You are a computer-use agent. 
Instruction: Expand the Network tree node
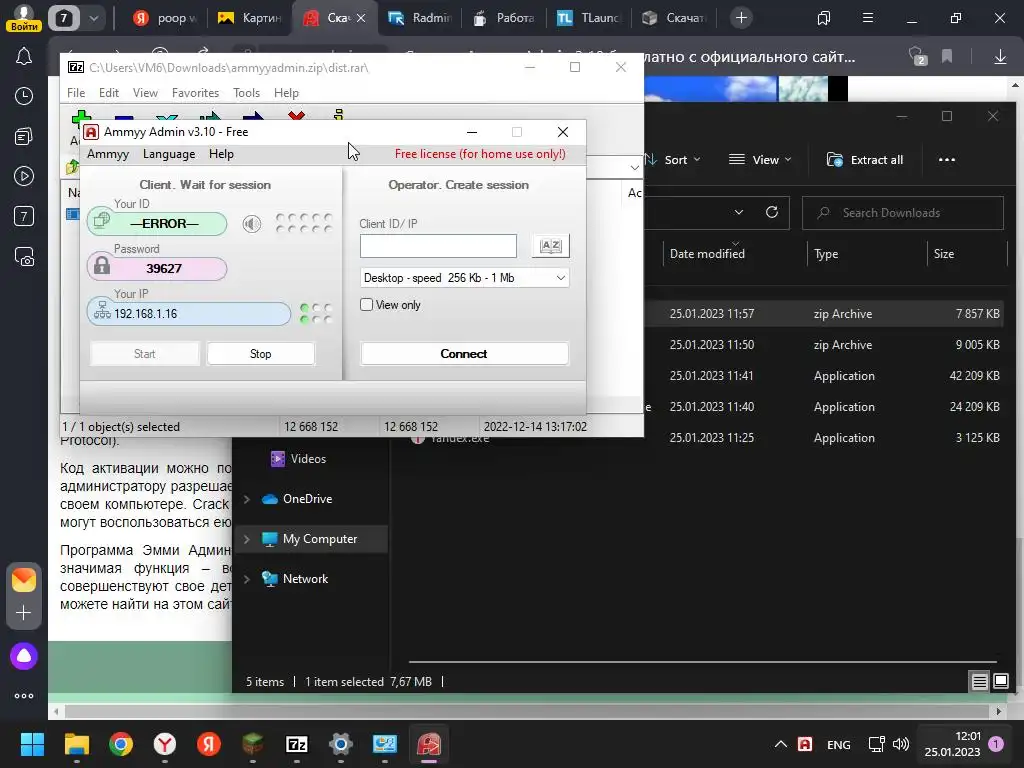click(x=247, y=579)
